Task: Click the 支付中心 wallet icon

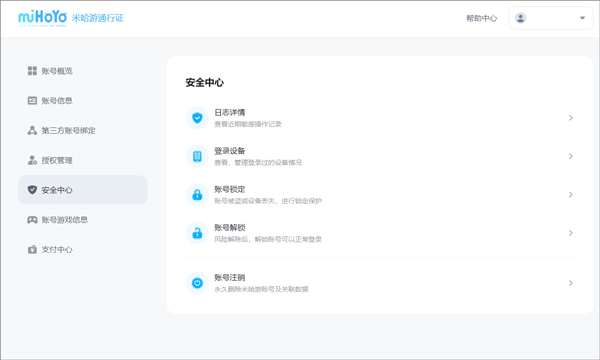Action: [32, 249]
